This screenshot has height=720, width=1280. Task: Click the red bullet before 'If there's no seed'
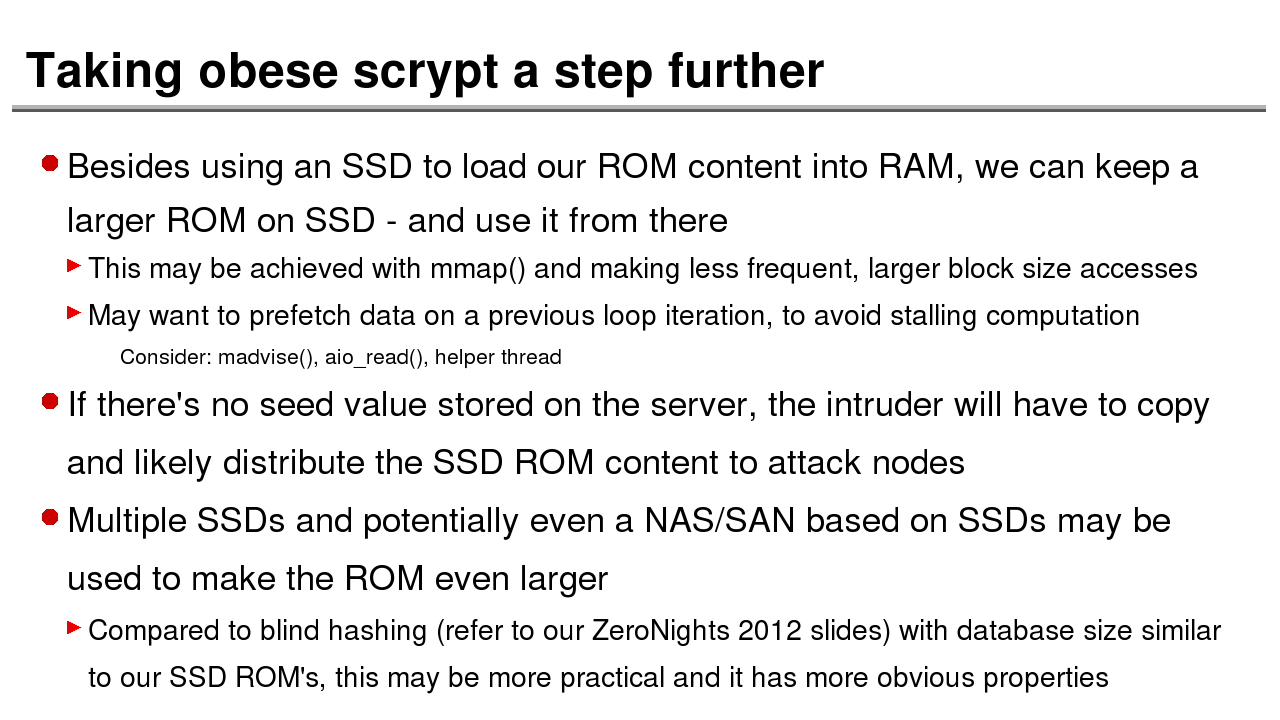50,401
